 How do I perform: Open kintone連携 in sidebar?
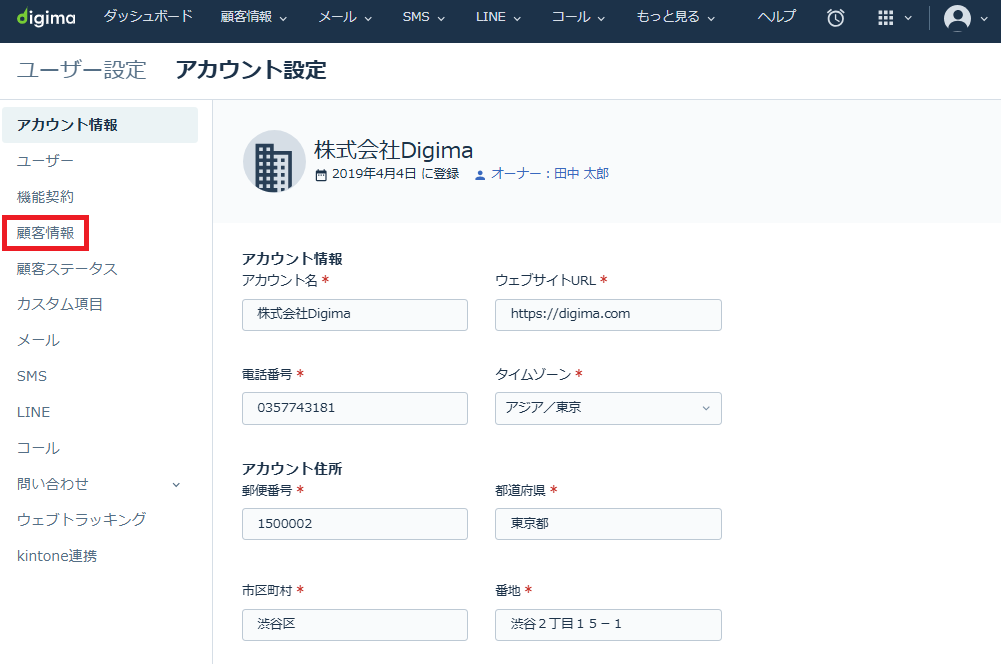point(57,556)
